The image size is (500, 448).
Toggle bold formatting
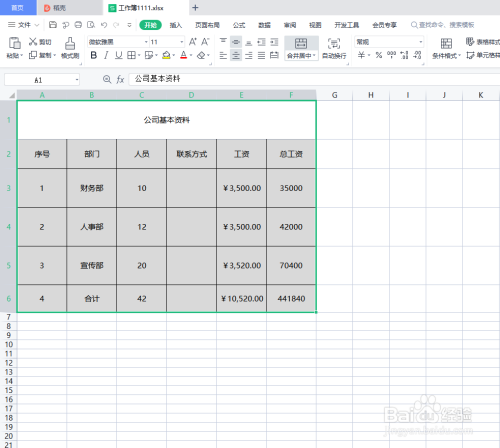(x=94, y=55)
